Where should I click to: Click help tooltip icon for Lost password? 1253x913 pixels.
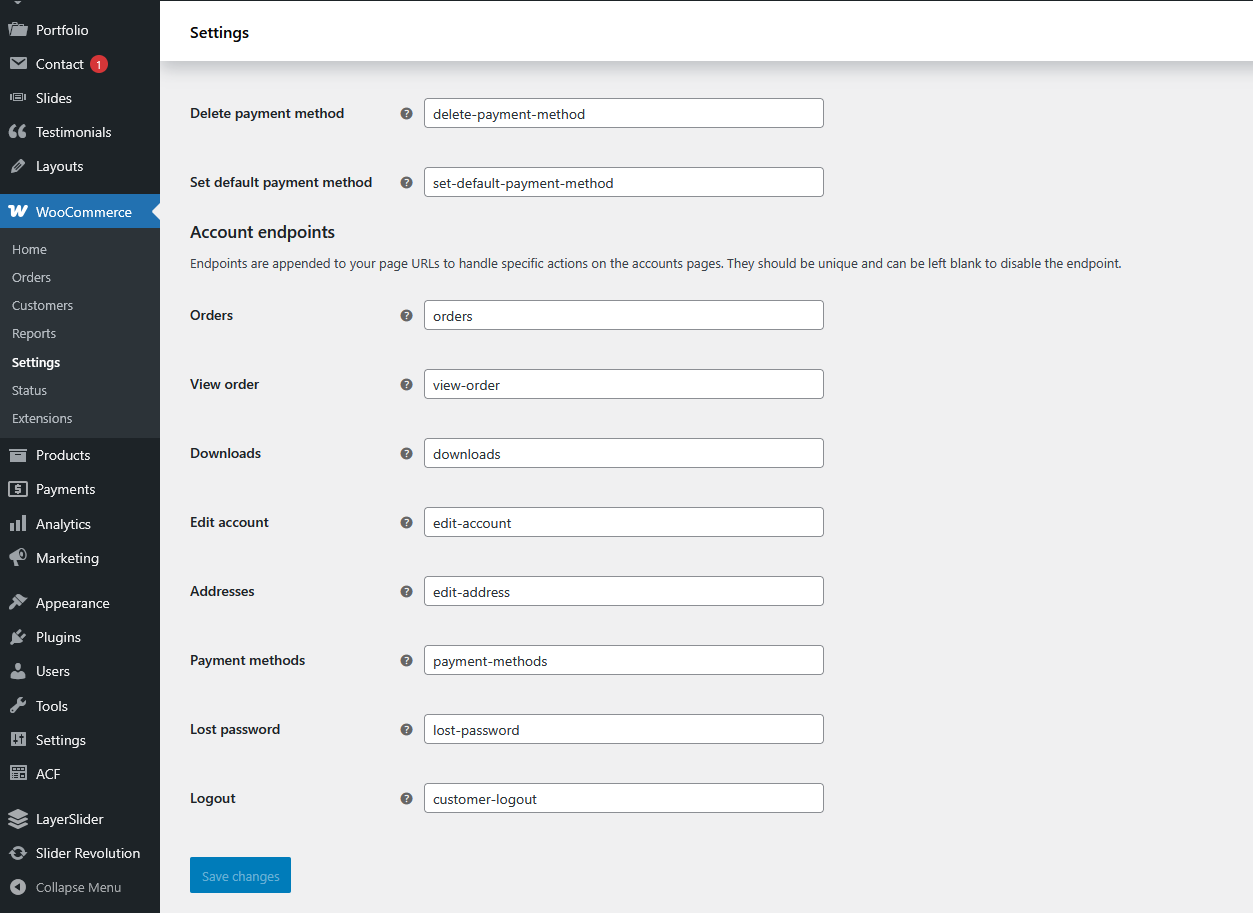pos(406,729)
